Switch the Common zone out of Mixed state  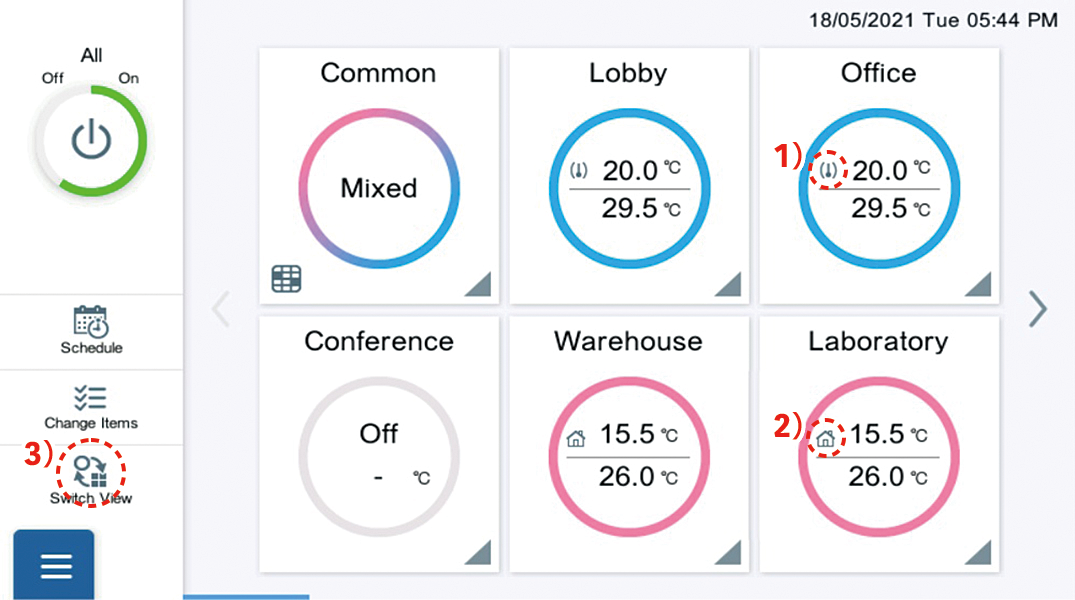click(x=378, y=188)
